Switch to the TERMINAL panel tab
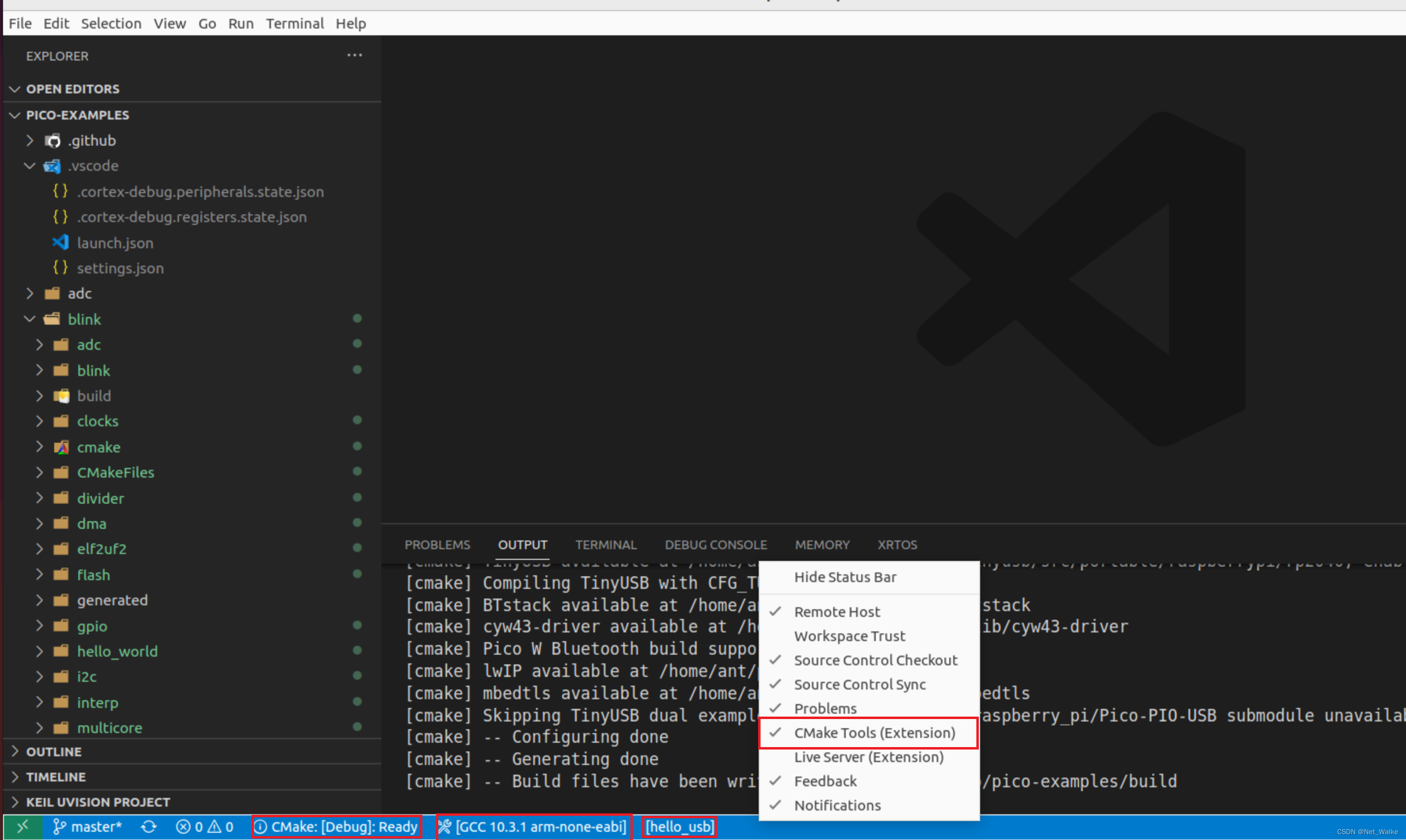Viewport: 1406px width, 840px height. point(605,544)
